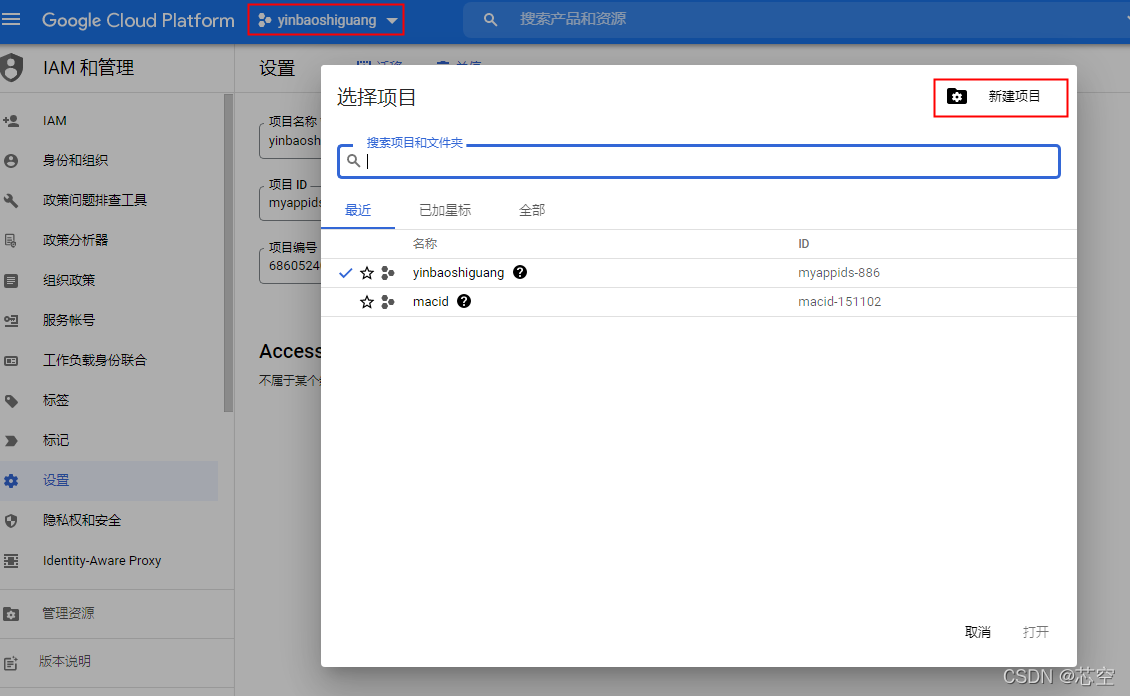Click the 政策问题排查工具 wrench icon
1130x696 pixels.
(x=12, y=200)
